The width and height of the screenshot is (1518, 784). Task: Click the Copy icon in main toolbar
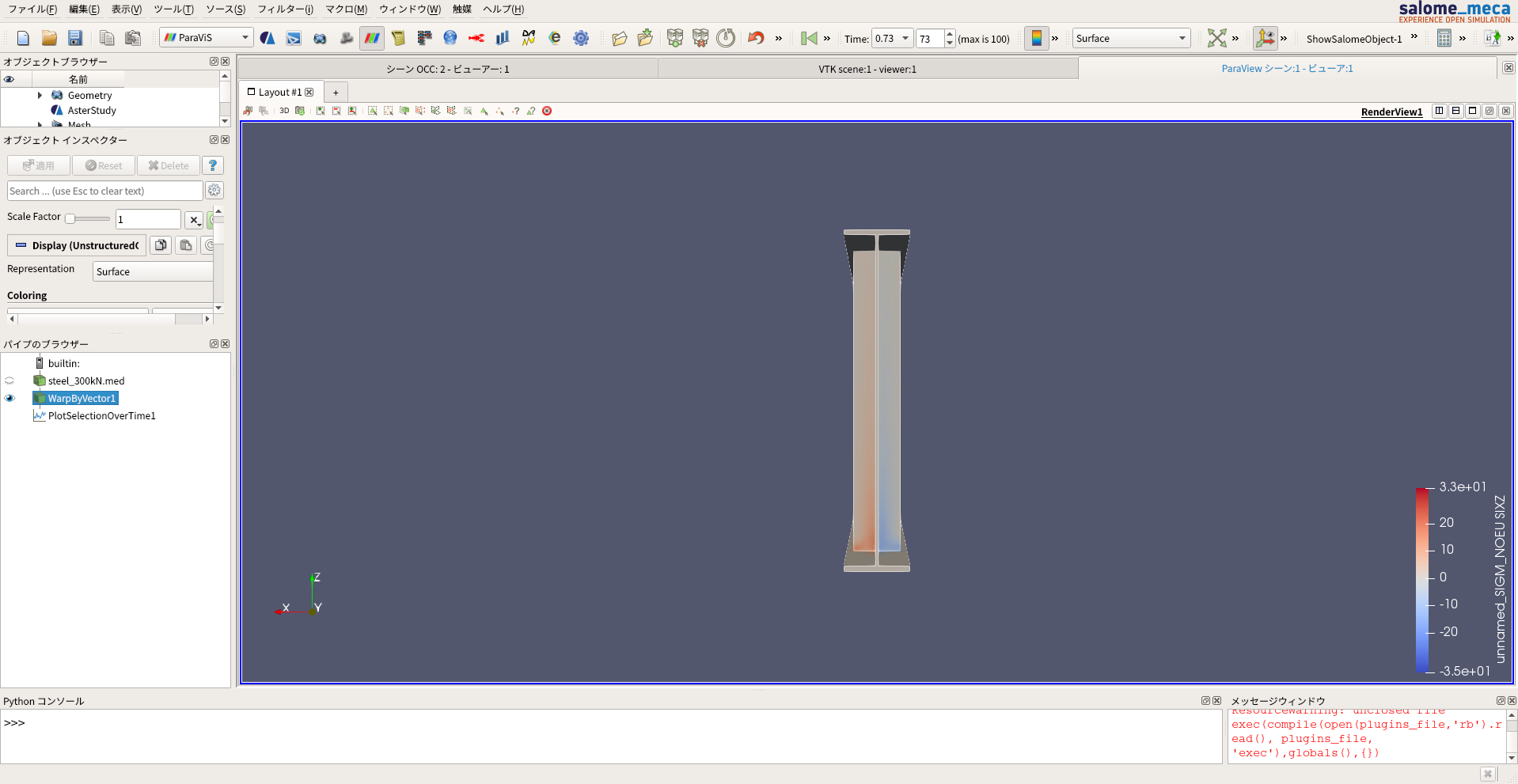[107, 38]
